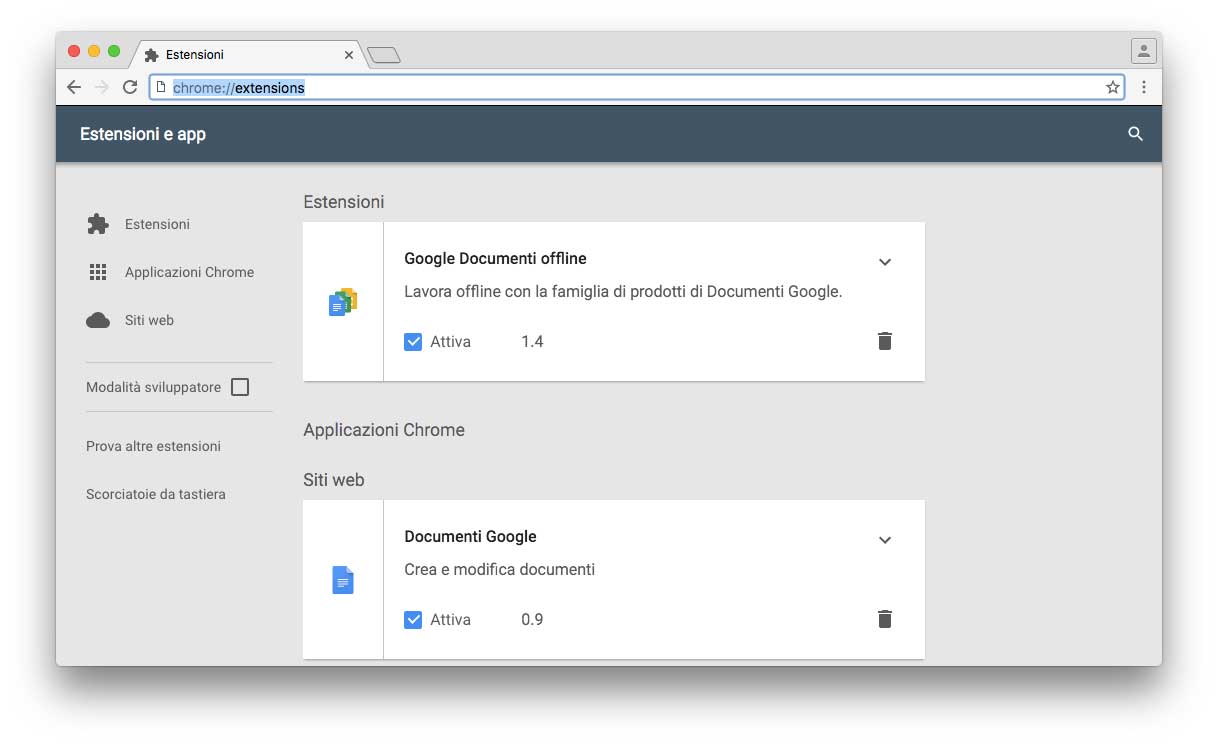
Task: Enable Modalità sviluppatore checkbox
Action: click(240, 387)
